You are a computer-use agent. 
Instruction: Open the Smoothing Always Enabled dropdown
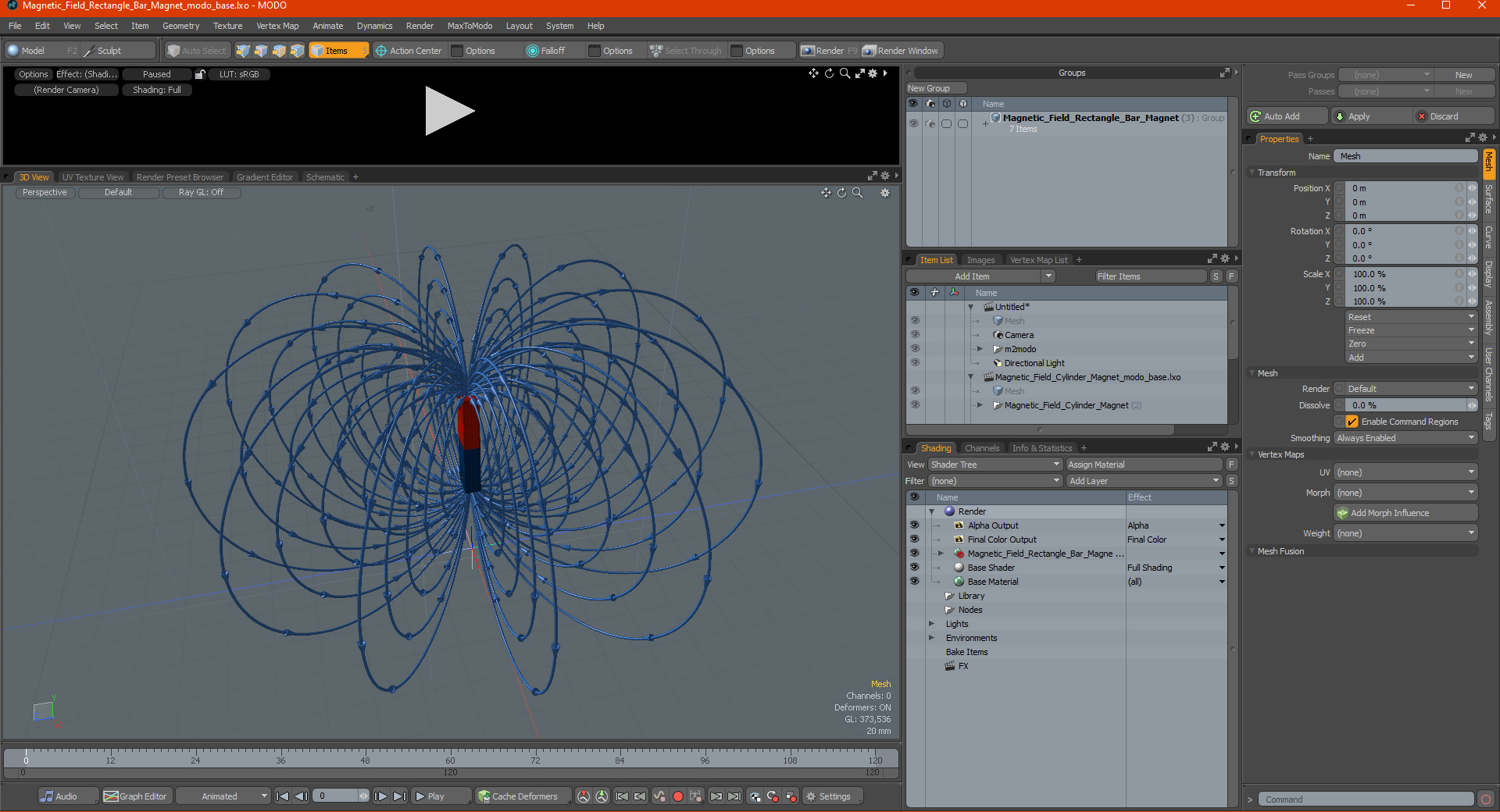(x=1405, y=438)
